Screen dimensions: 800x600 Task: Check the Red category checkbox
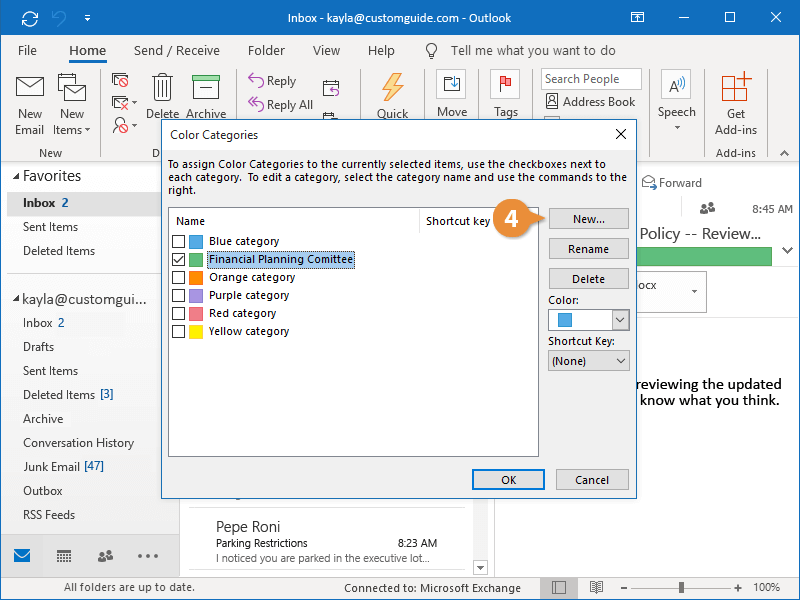tap(179, 313)
